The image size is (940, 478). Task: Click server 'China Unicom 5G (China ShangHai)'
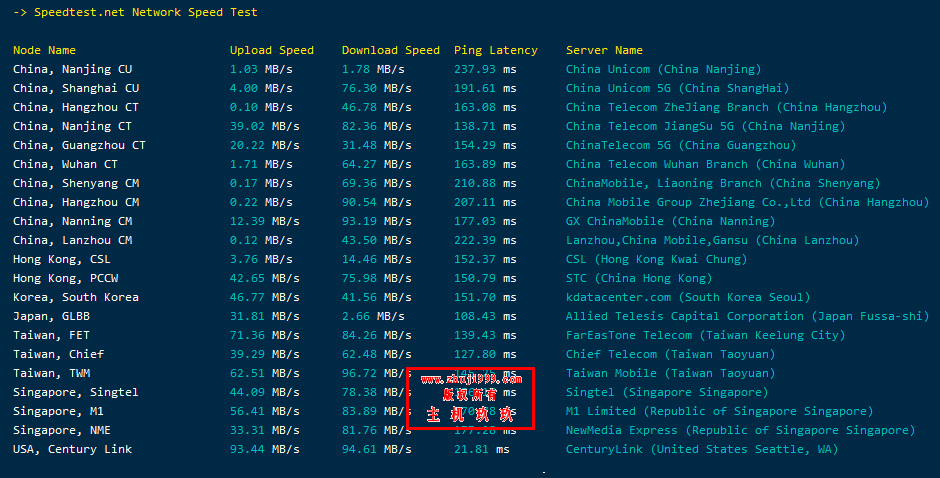(x=678, y=89)
